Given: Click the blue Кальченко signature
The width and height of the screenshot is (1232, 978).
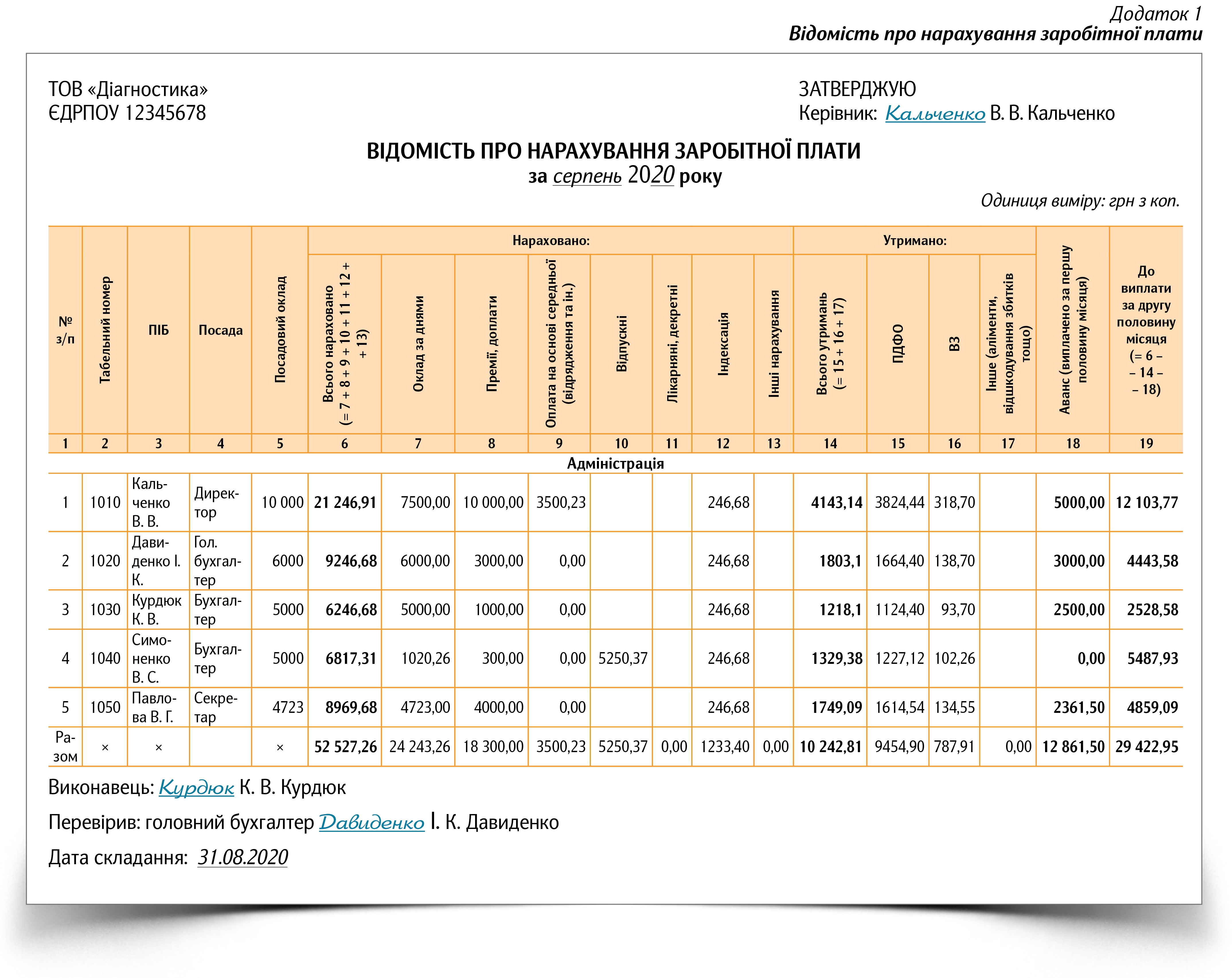Looking at the screenshot, I should tap(935, 114).
